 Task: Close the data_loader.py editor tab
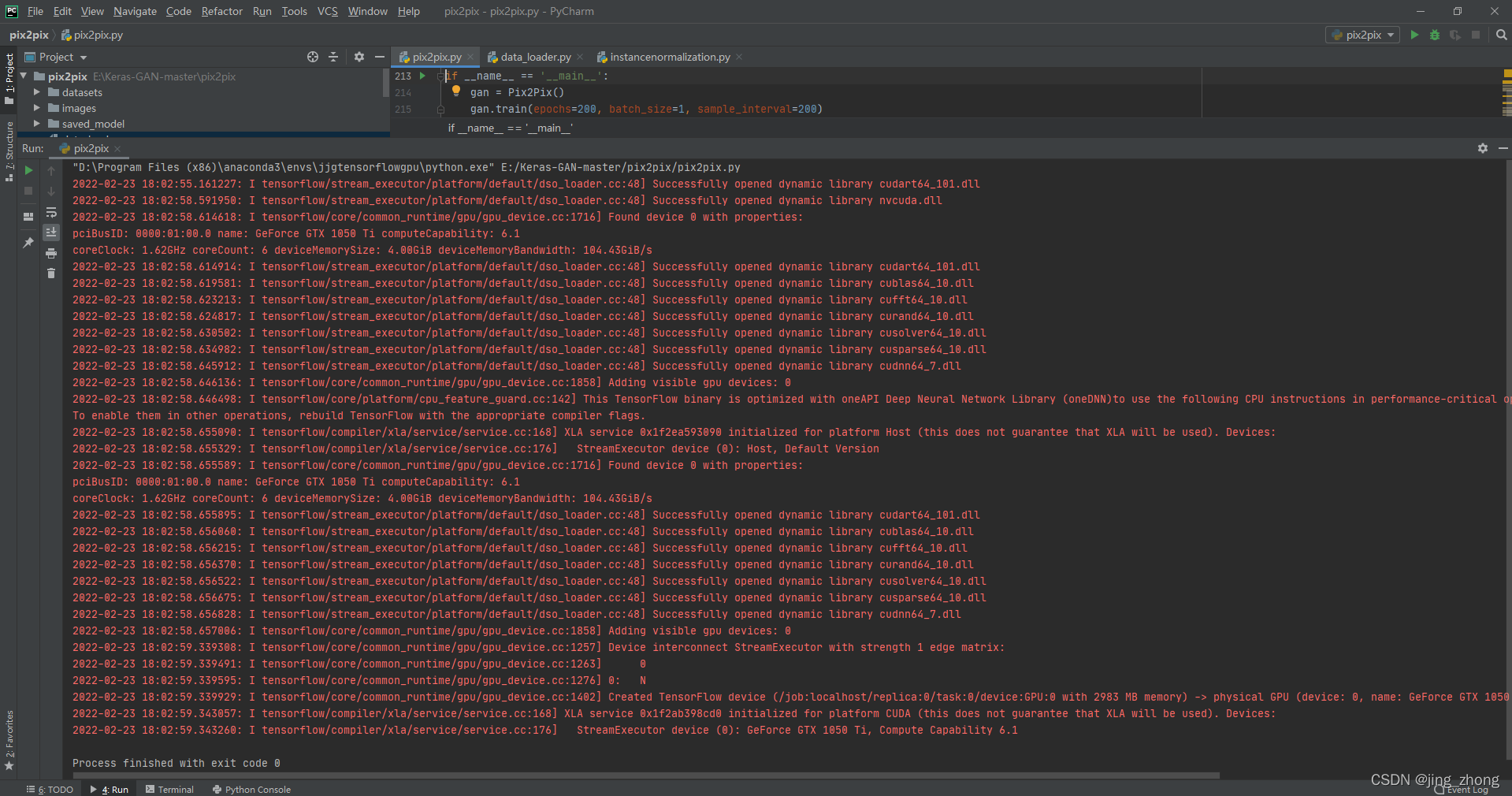coord(580,57)
